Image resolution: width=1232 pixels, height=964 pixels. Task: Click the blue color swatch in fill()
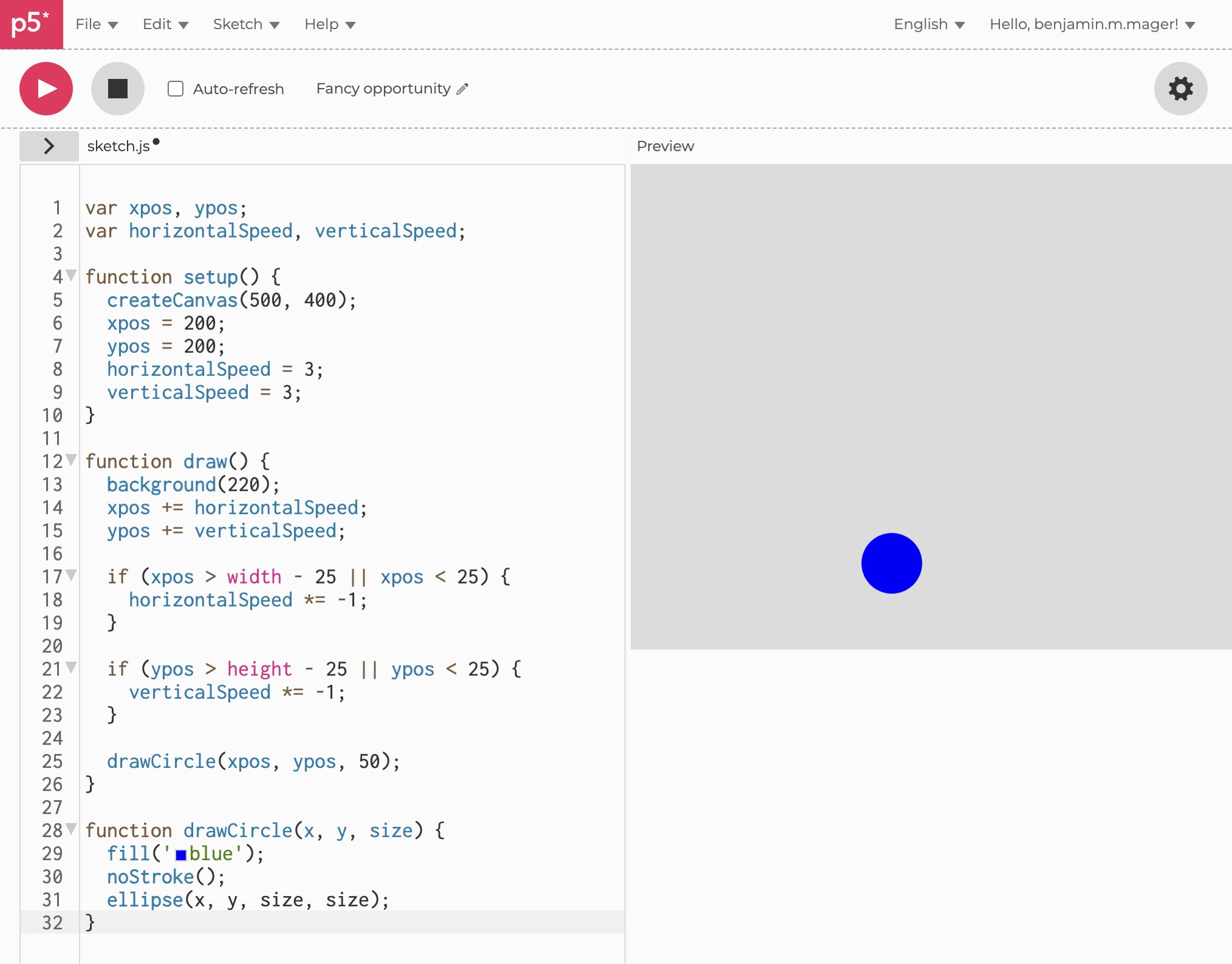click(x=180, y=854)
